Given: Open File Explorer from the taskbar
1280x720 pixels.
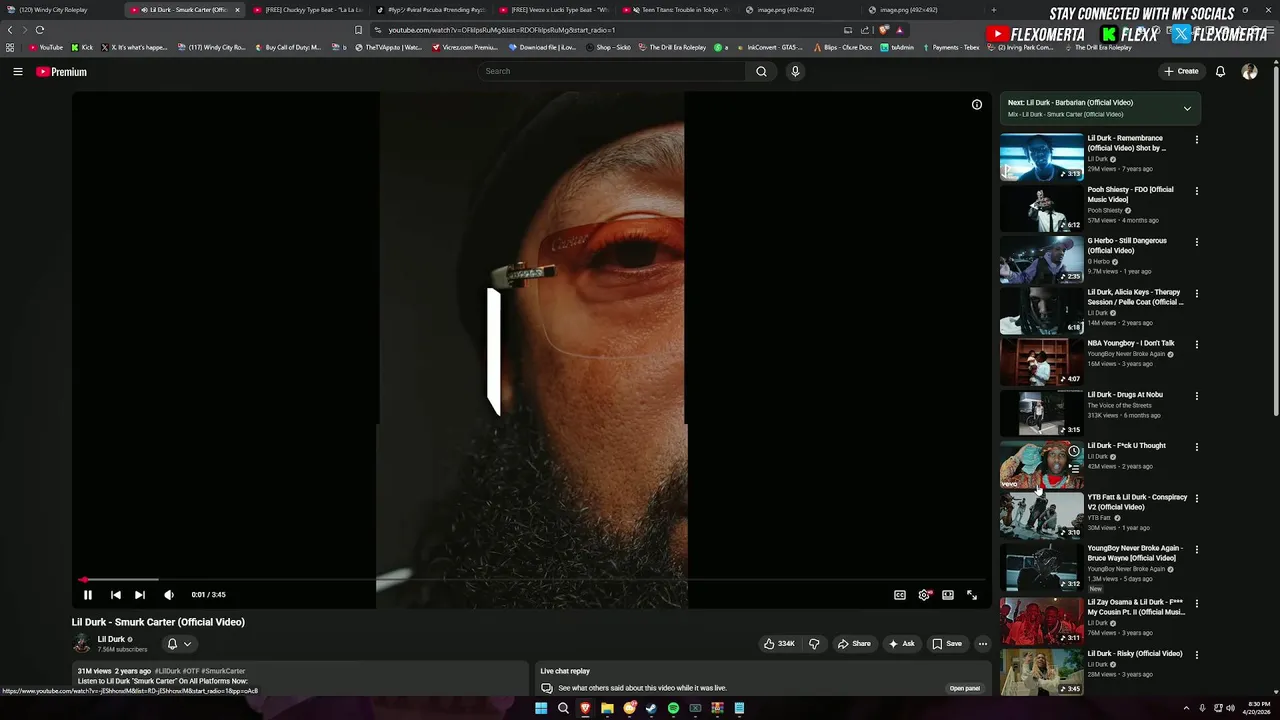Looking at the screenshot, I should [607, 708].
